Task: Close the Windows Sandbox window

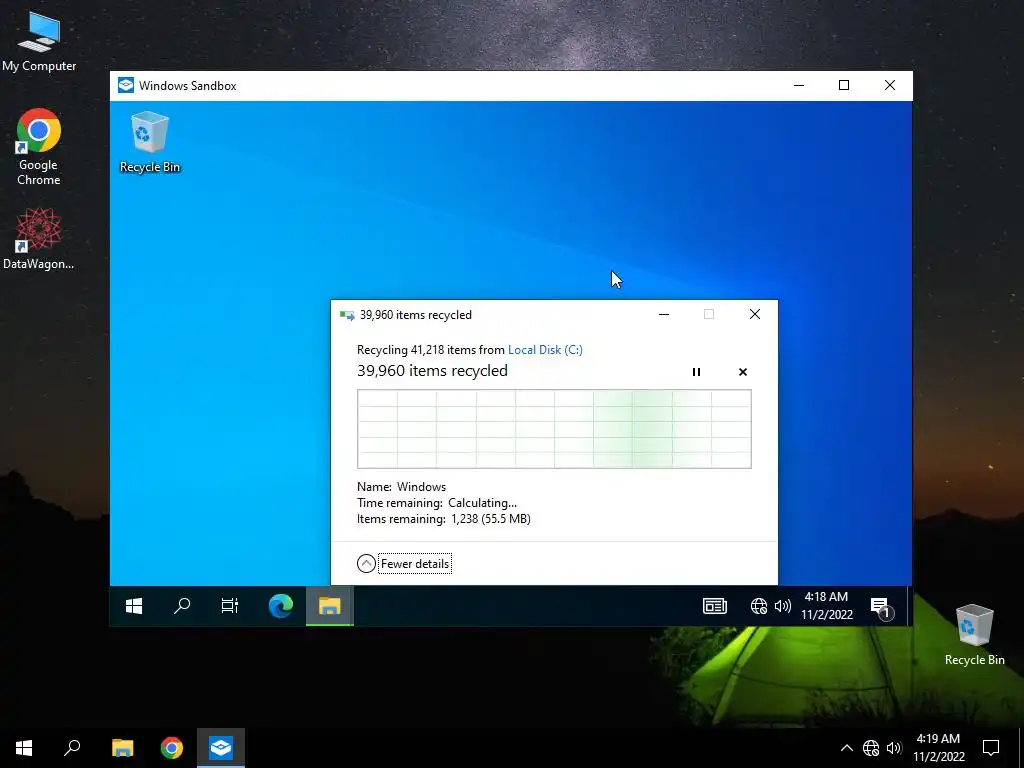Action: [x=889, y=86]
